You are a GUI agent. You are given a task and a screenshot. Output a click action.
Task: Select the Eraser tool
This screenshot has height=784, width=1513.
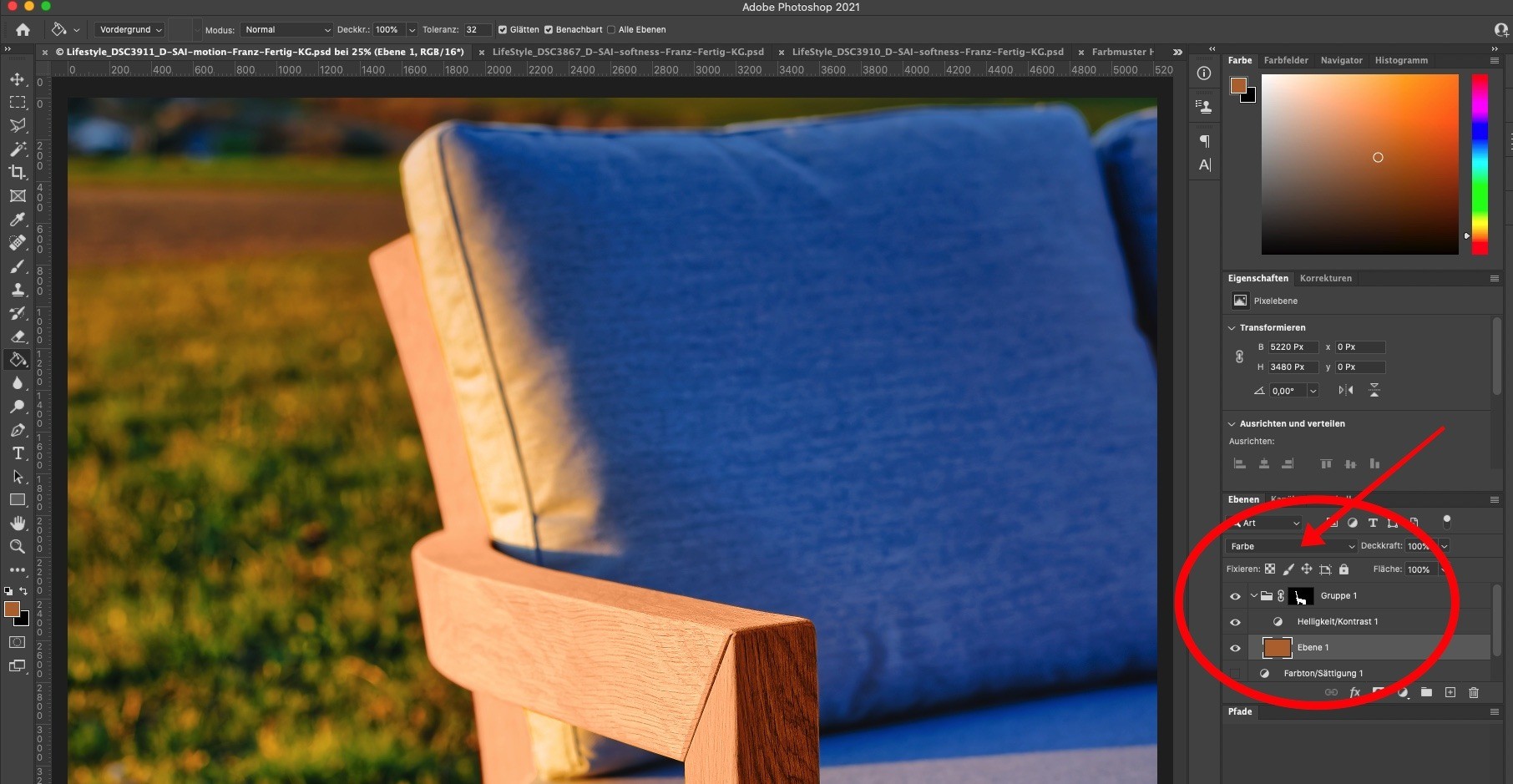[x=17, y=336]
